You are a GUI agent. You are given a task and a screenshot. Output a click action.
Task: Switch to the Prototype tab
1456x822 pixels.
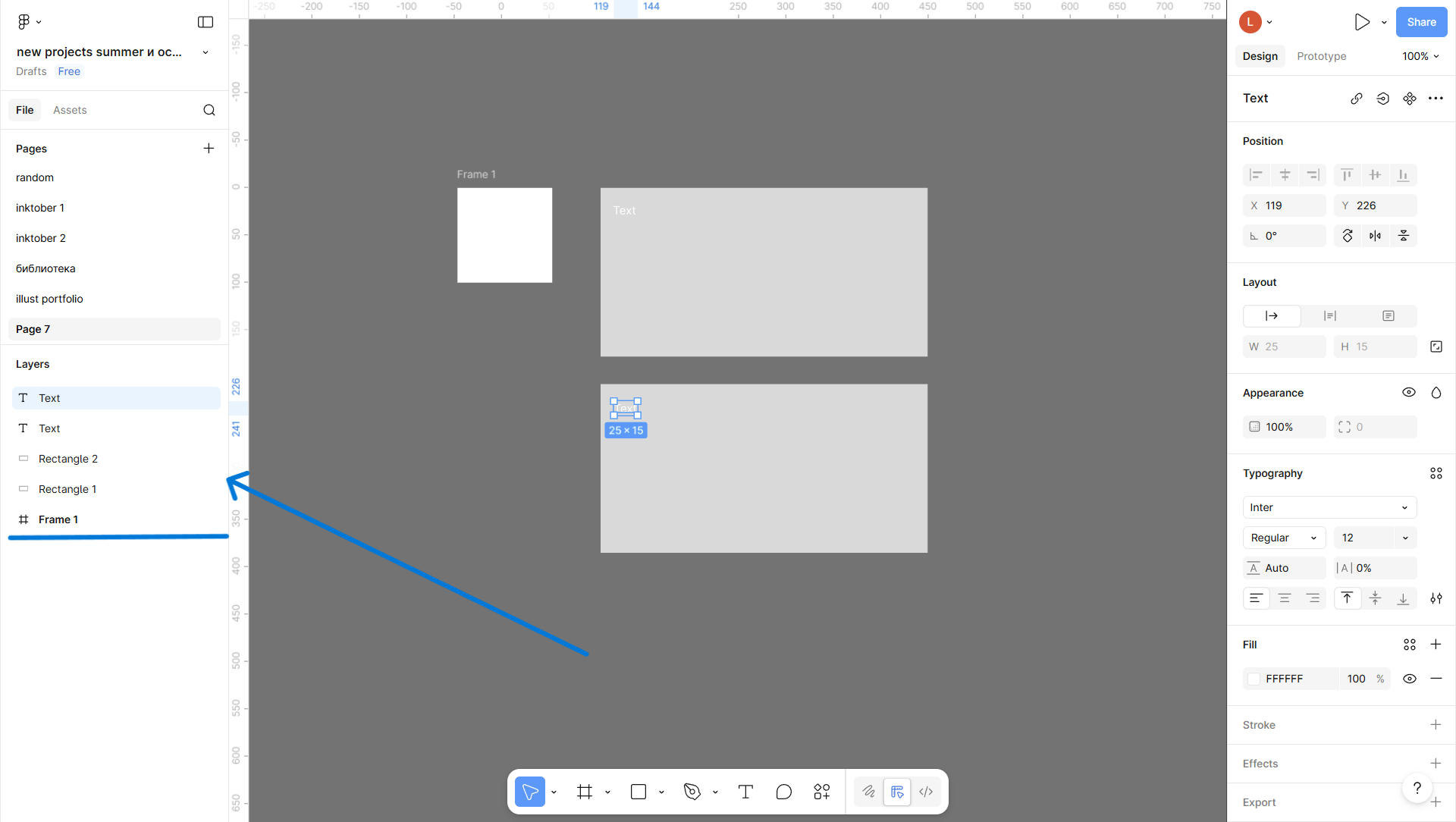tap(1321, 56)
